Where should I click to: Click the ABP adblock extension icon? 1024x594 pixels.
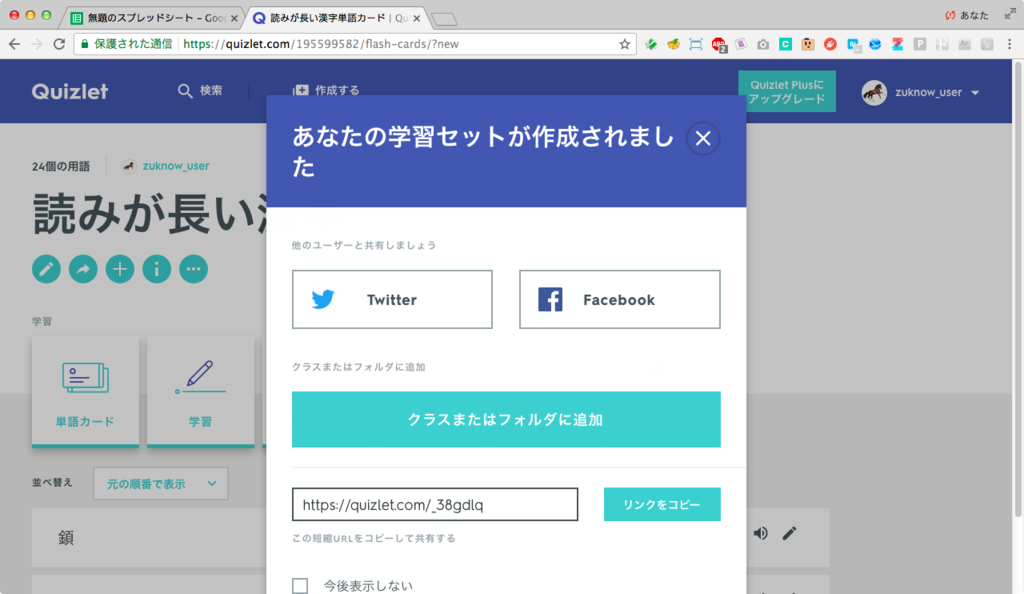718,44
